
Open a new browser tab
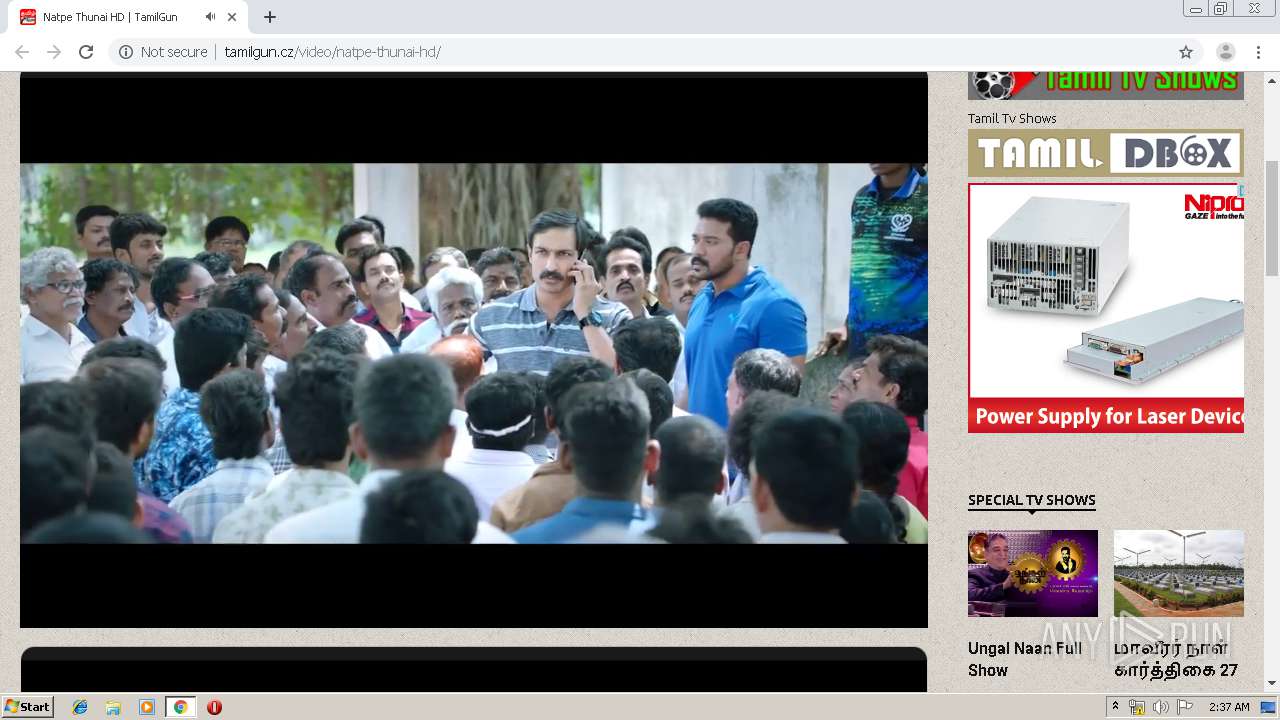(x=270, y=17)
